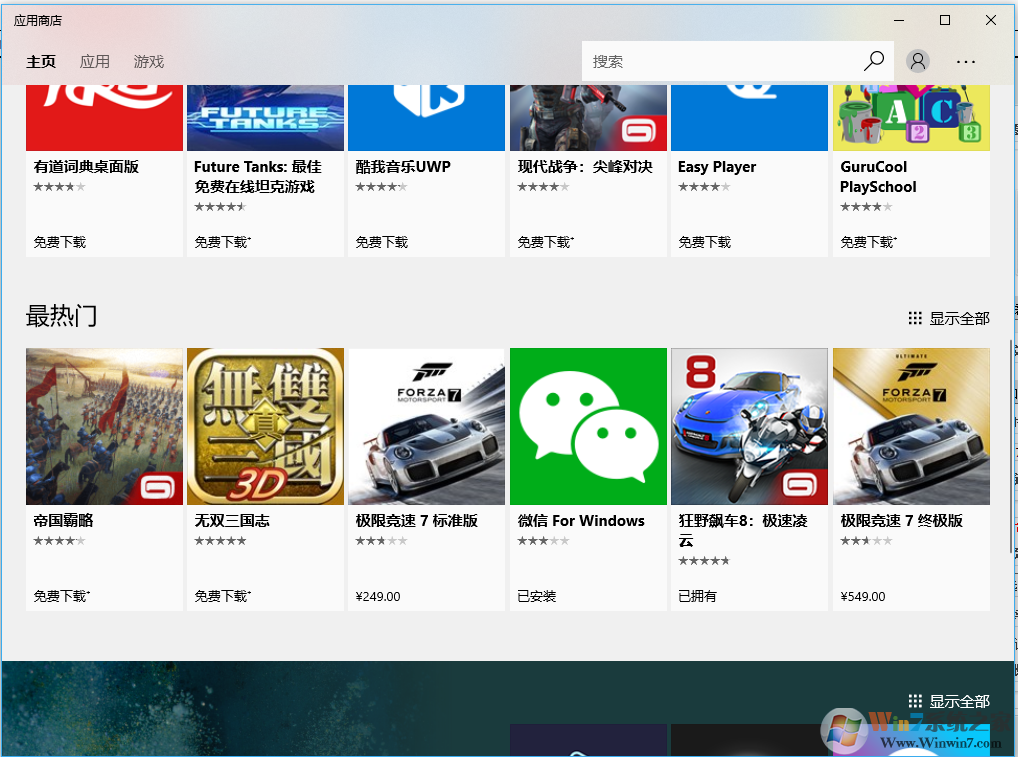1018x757 pixels.
Task: Click 显示全部 in the dark banner section
Action: (959, 702)
